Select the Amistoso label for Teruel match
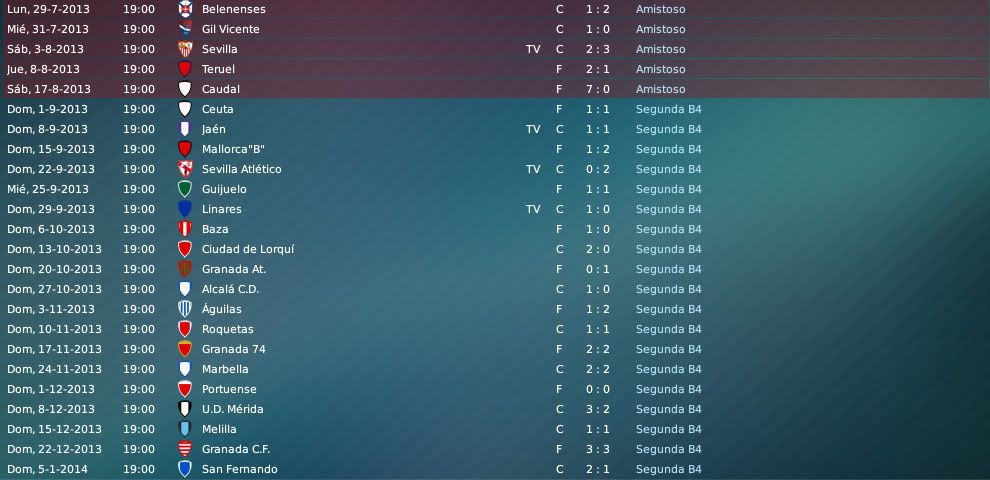Image resolution: width=990 pixels, height=480 pixels. (x=660, y=69)
